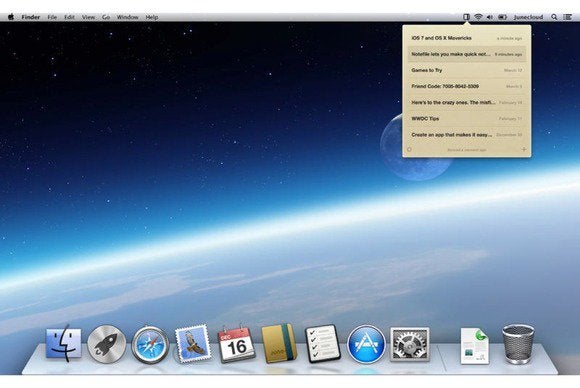580x388 pixels.
Task: Select note 'Notefile lets you make quick not...'
Action: (466, 54)
